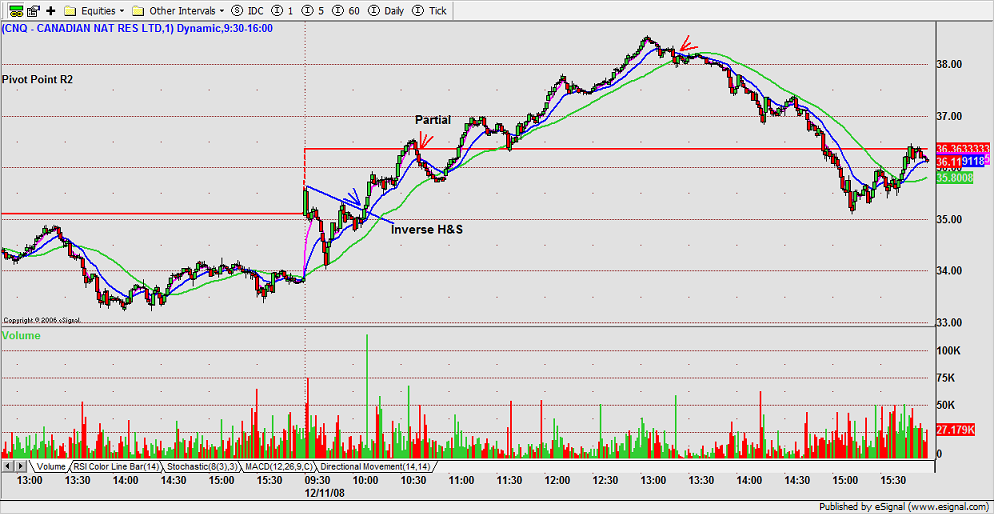Switch to the 1 minute interval
The width and height of the screenshot is (994, 514).
click(282, 11)
